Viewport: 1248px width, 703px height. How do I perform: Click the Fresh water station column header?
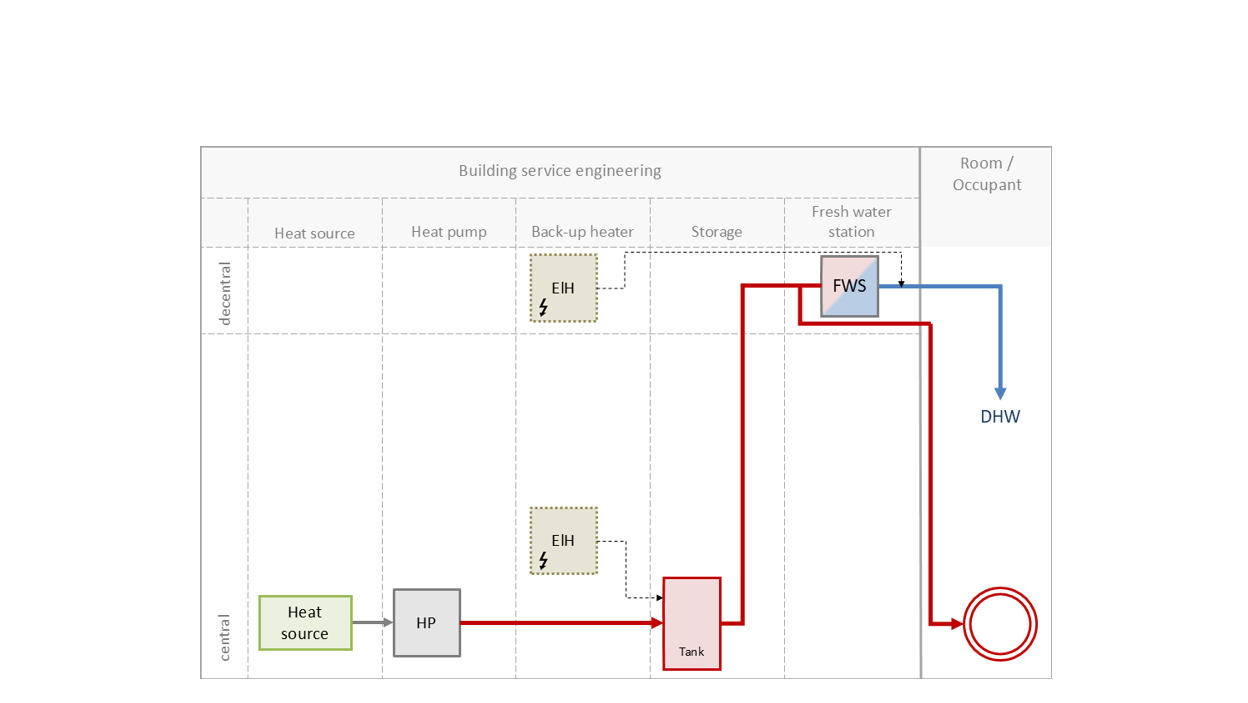[851, 222]
